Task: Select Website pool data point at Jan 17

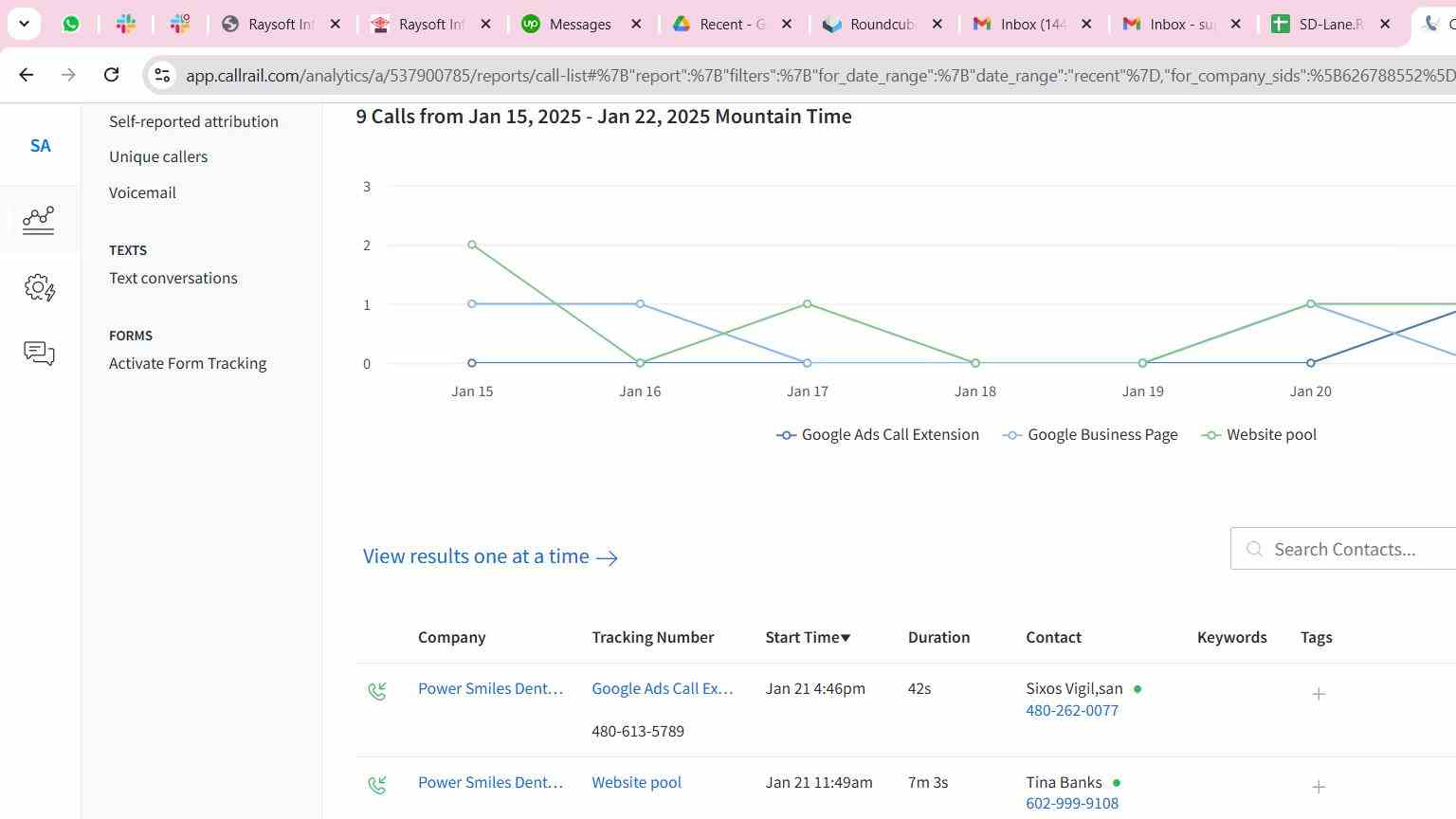Action: (x=808, y=304)
